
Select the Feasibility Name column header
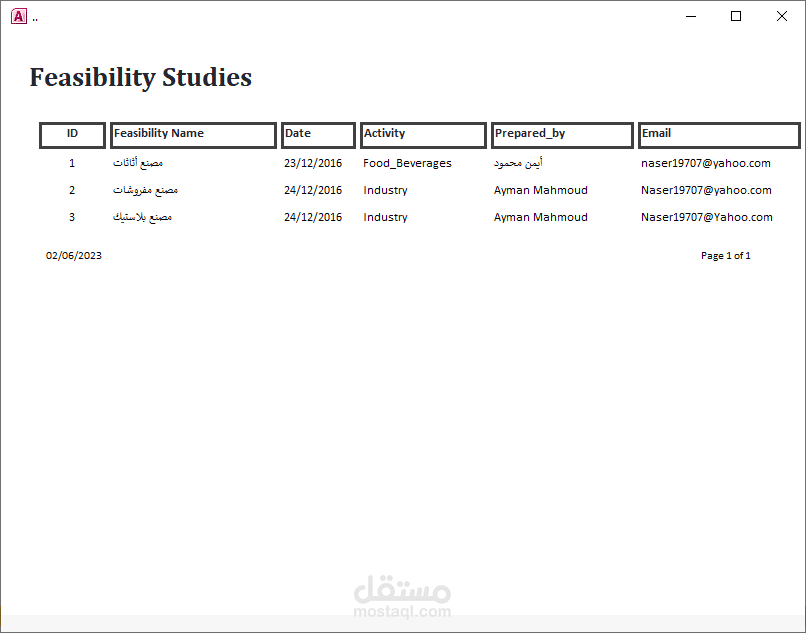193,135
